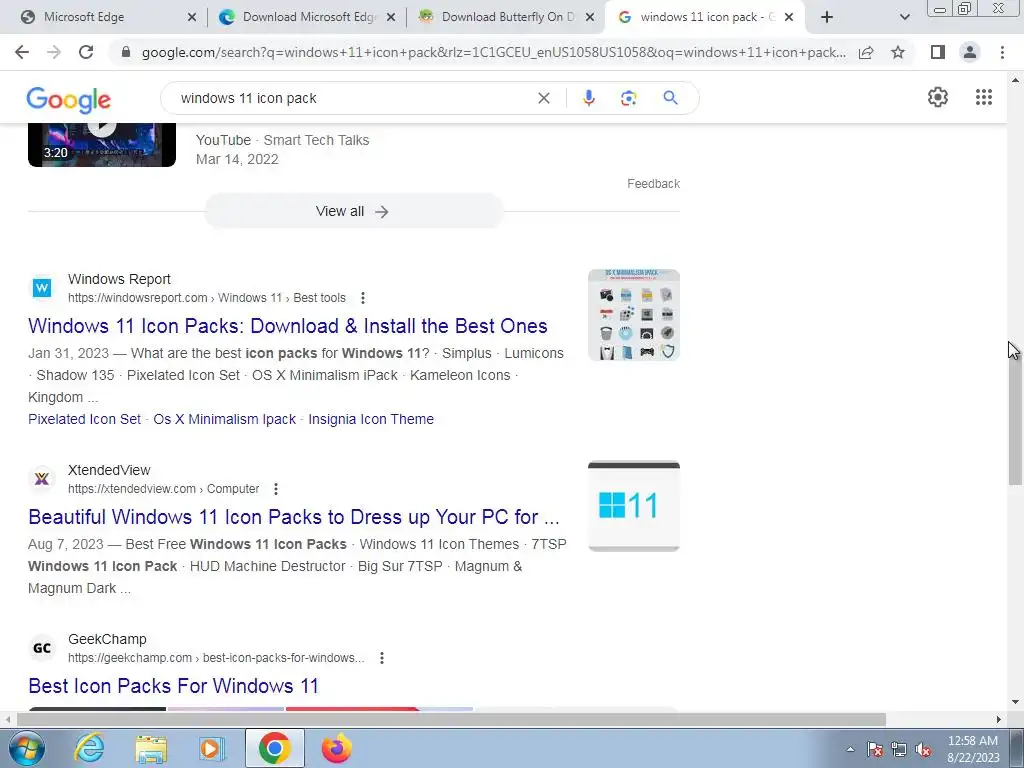
Task: Click the address bar URL
Action: tap(493, 52)
